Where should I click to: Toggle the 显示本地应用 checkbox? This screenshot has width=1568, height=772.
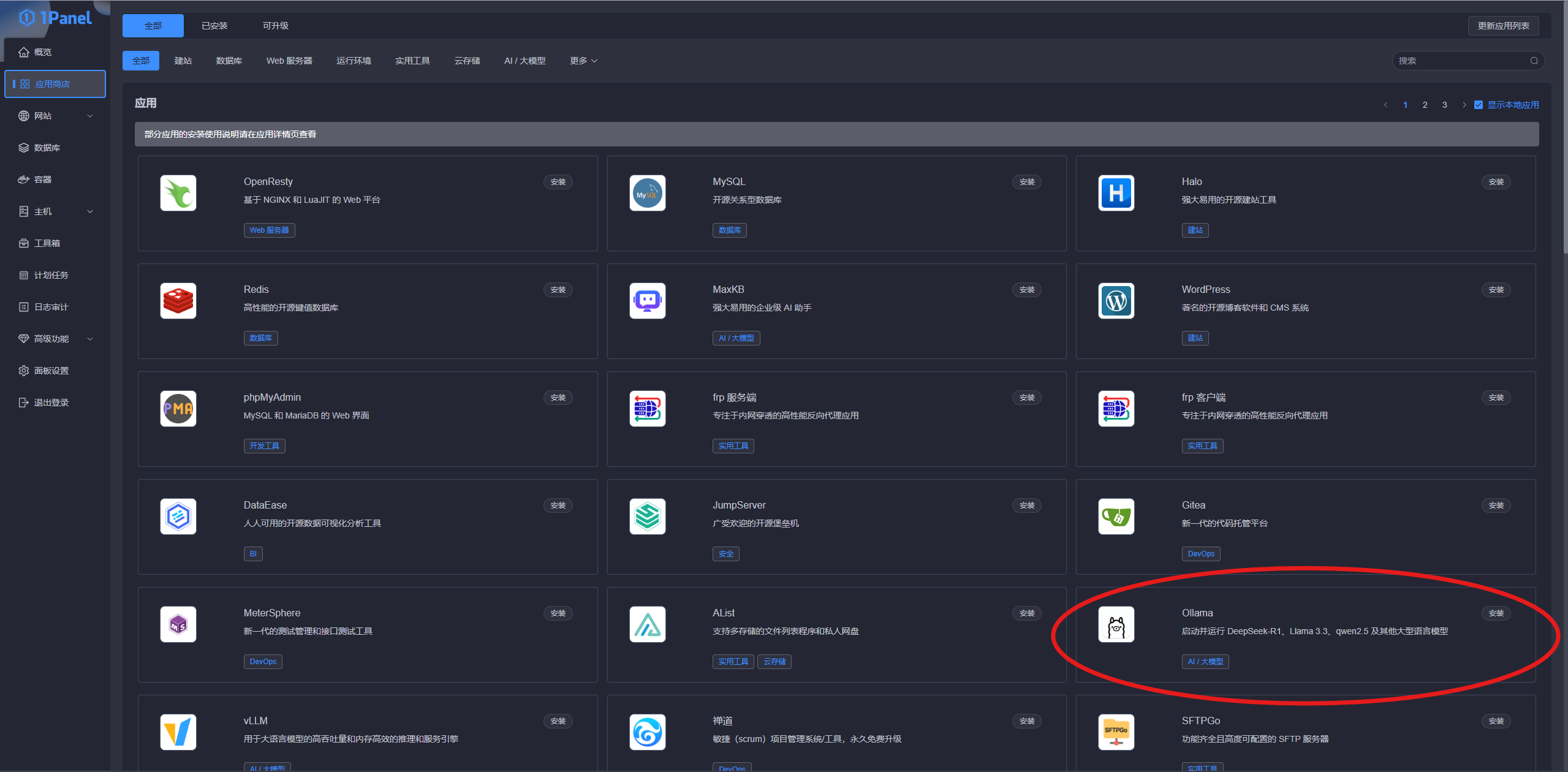coord(1478,105)
